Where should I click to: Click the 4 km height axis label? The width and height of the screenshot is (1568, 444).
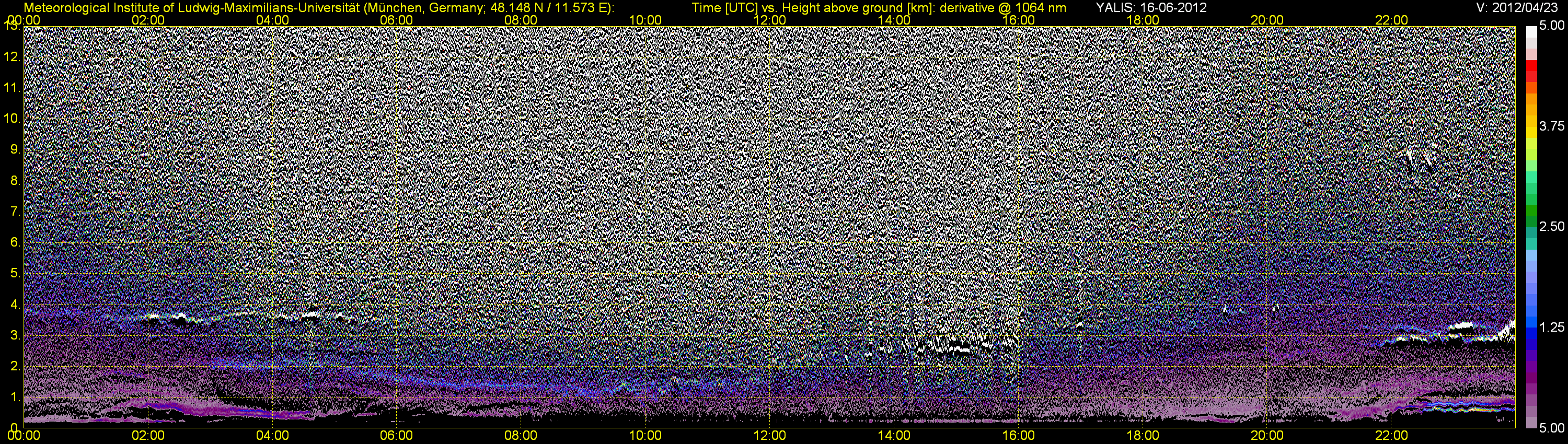point(15,304)
